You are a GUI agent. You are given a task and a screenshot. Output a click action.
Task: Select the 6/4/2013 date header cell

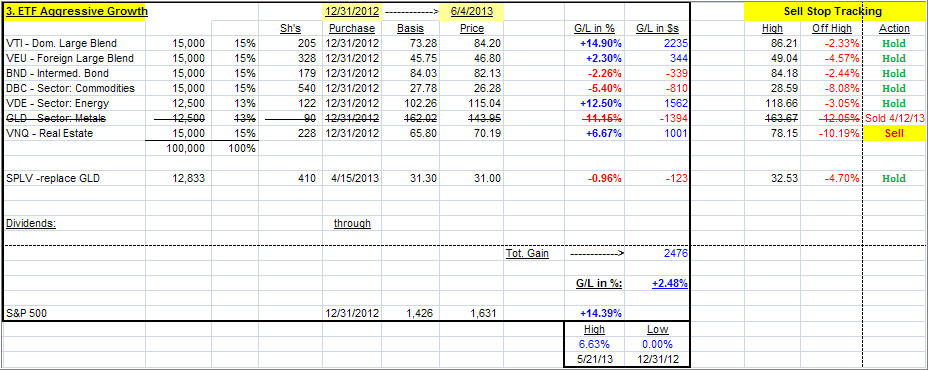[x=472, y=12]
